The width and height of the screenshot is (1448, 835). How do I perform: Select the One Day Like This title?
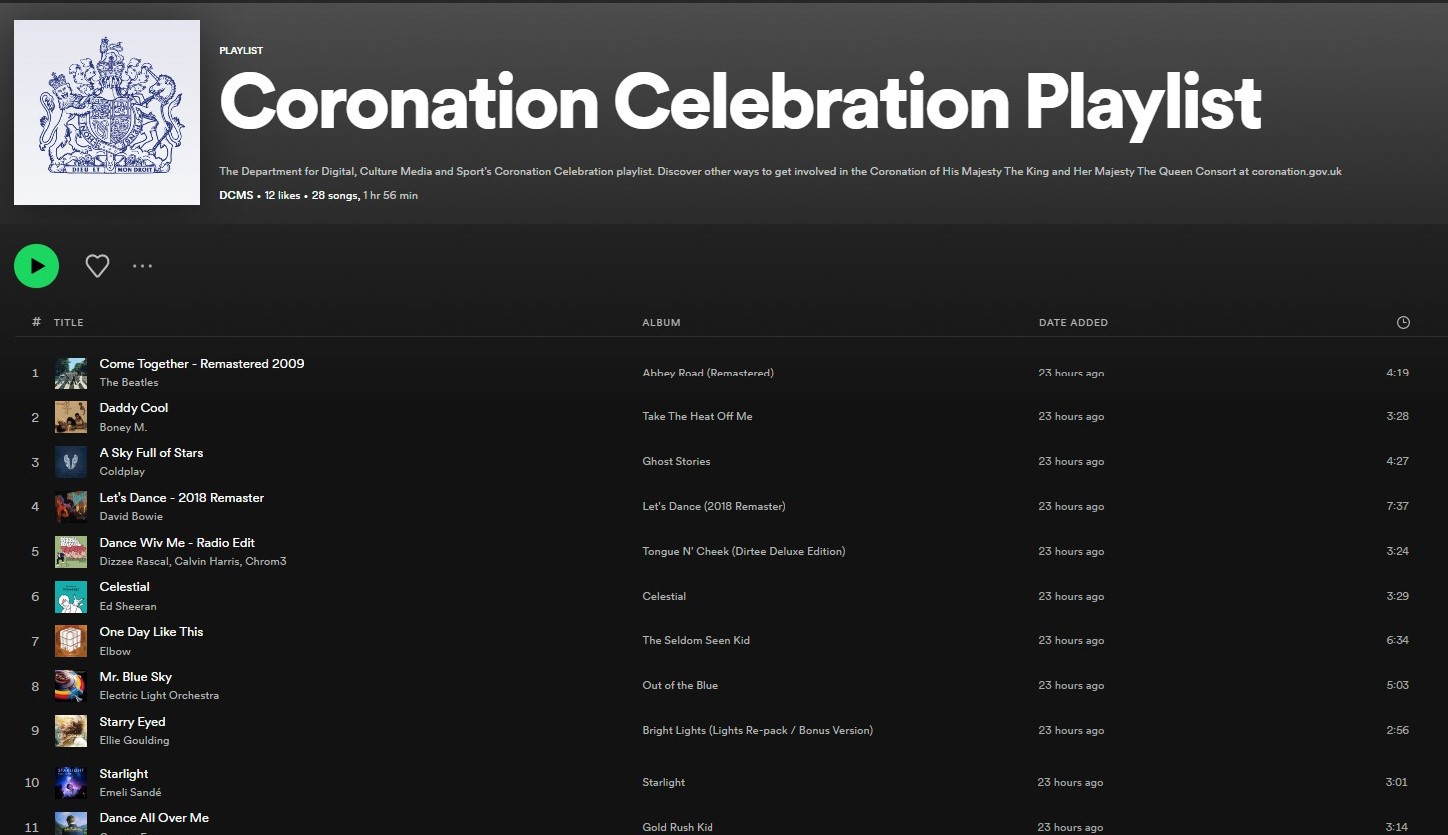151,632
